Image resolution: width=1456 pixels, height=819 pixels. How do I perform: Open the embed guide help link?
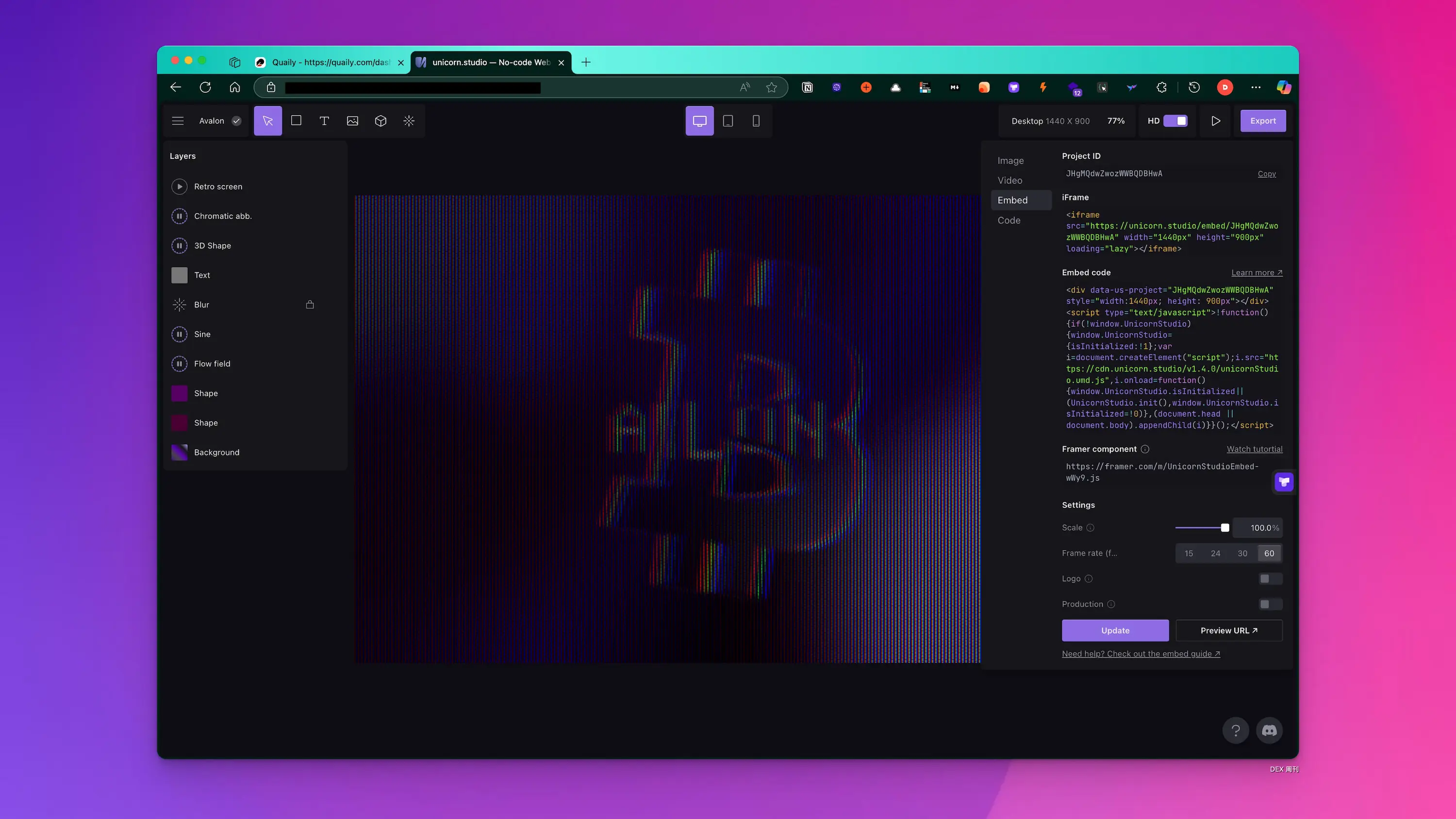click(x=1141, y=653)
